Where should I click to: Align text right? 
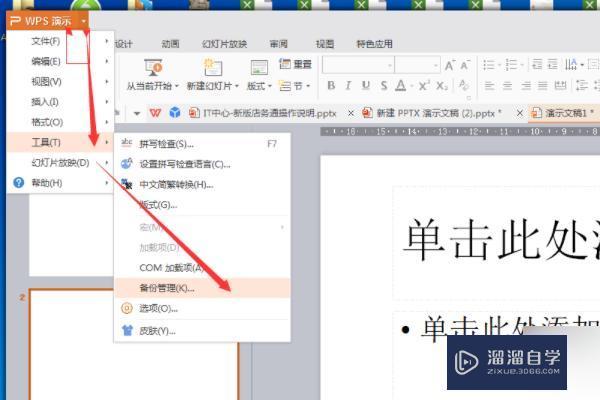pos(526,85)
